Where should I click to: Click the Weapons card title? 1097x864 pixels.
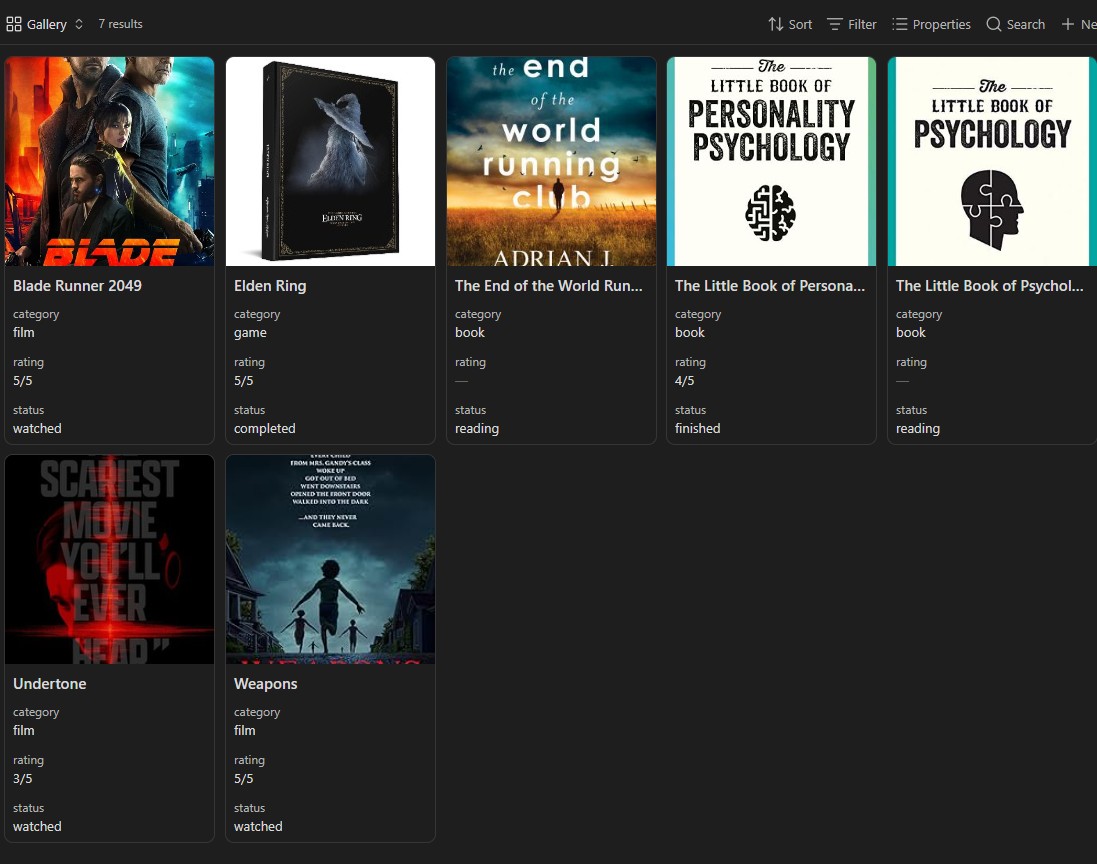(265, 684)
